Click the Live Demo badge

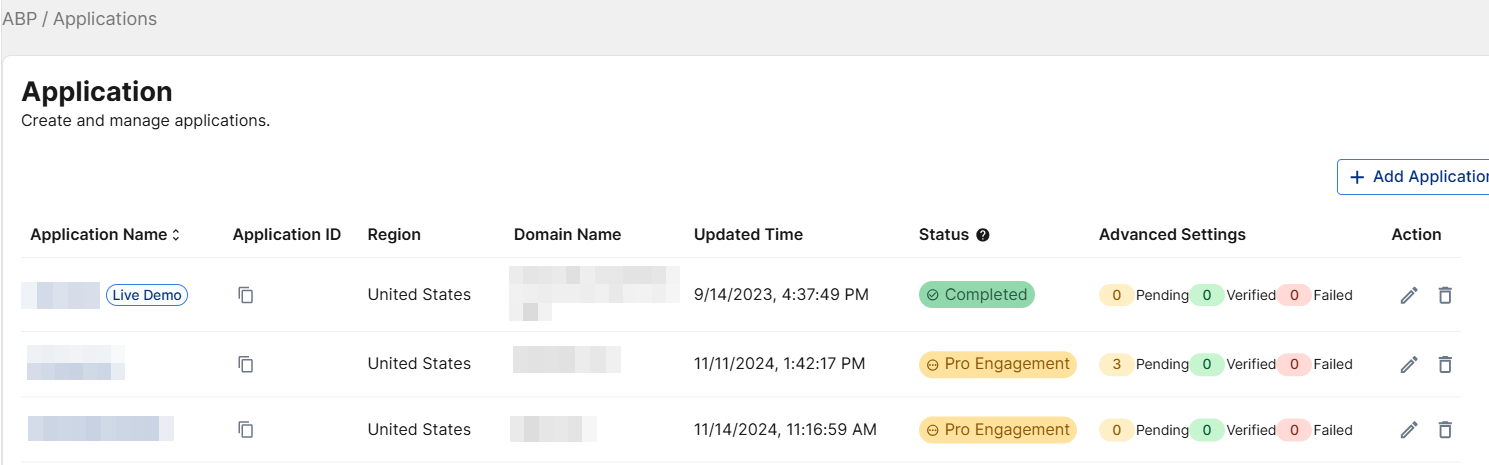(147, 295)
